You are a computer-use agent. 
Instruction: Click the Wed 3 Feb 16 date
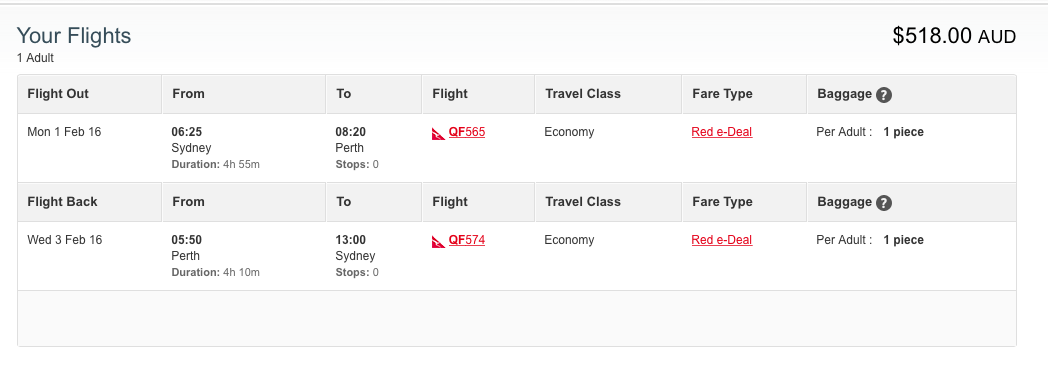[65, 240]
